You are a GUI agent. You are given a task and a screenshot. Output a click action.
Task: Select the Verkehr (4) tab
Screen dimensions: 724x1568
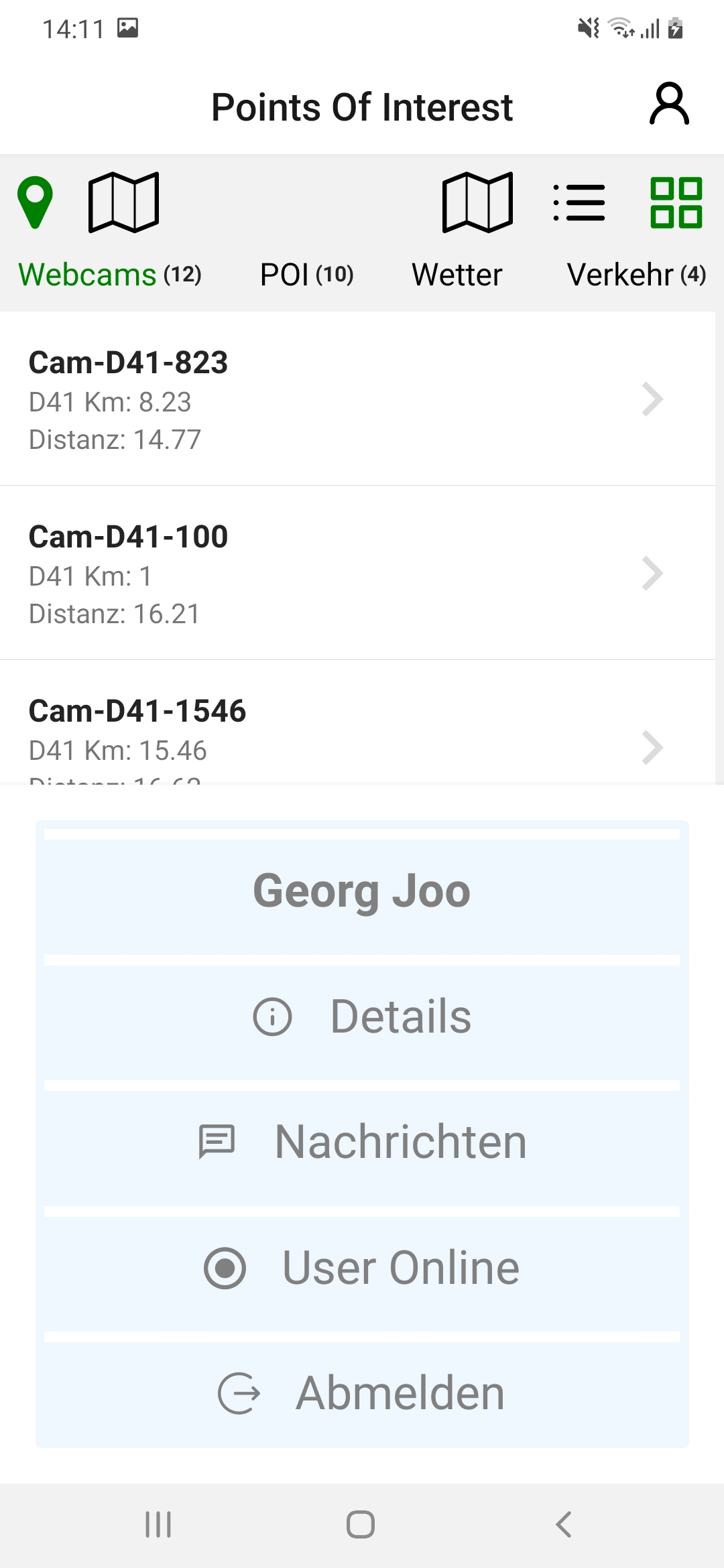636,275
